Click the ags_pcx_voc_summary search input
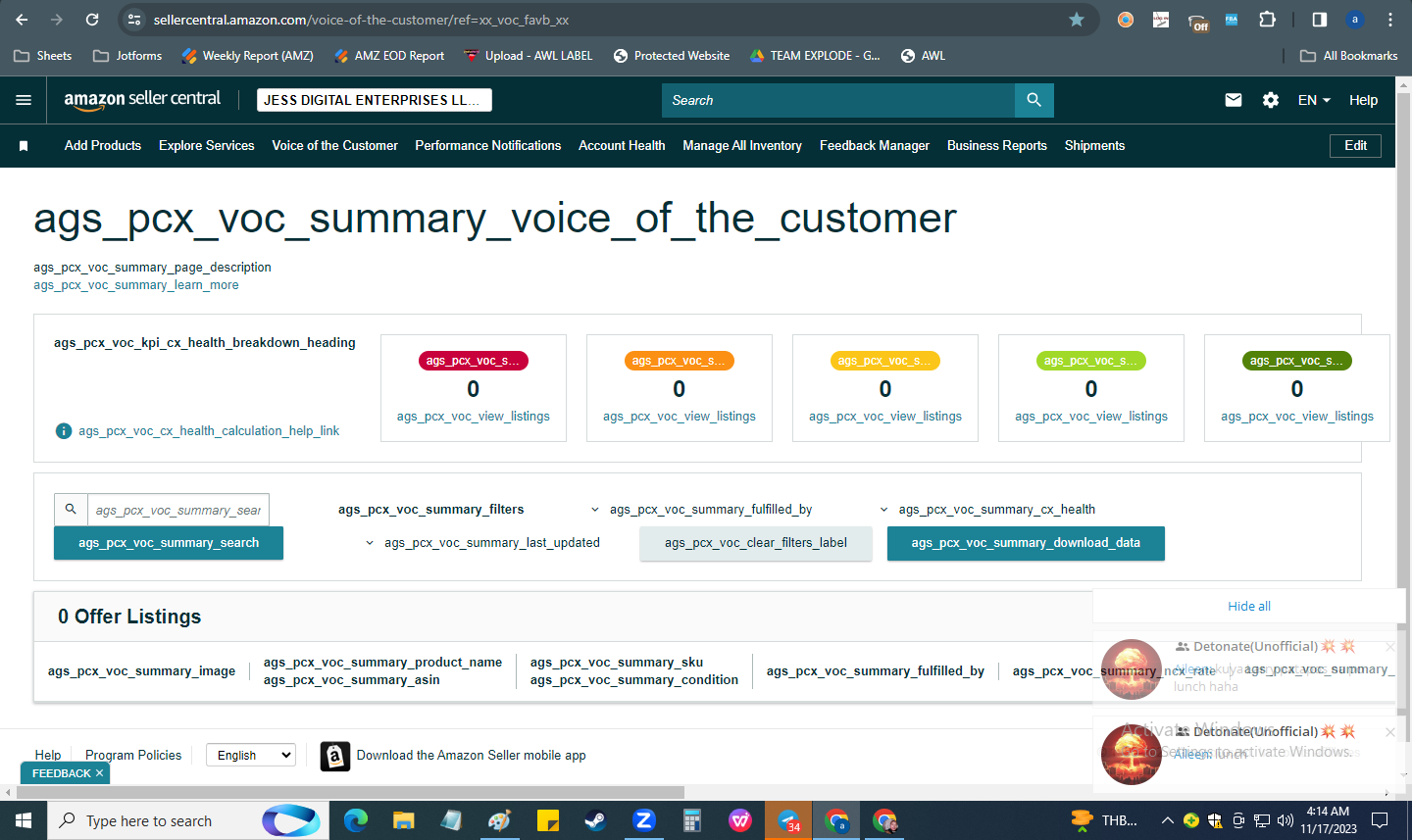1412x840 pixels. (x=177, y=510)
